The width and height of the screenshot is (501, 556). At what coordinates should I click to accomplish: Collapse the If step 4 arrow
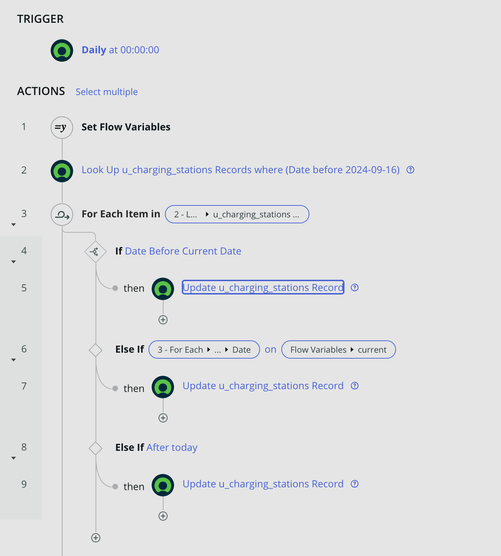point(13,262)
